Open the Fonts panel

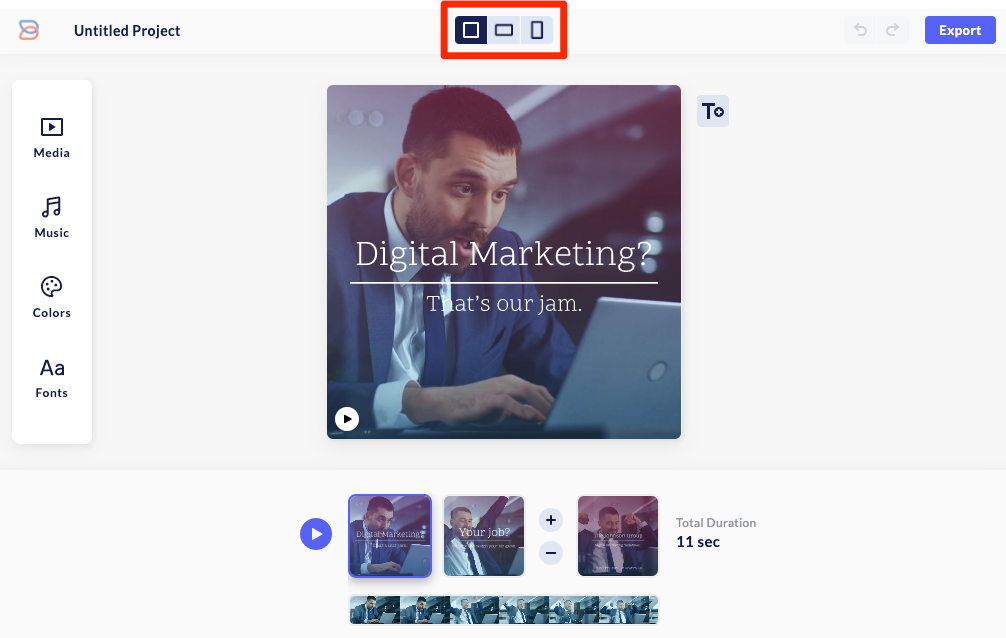pyautogui.click(x=51, y=379)
